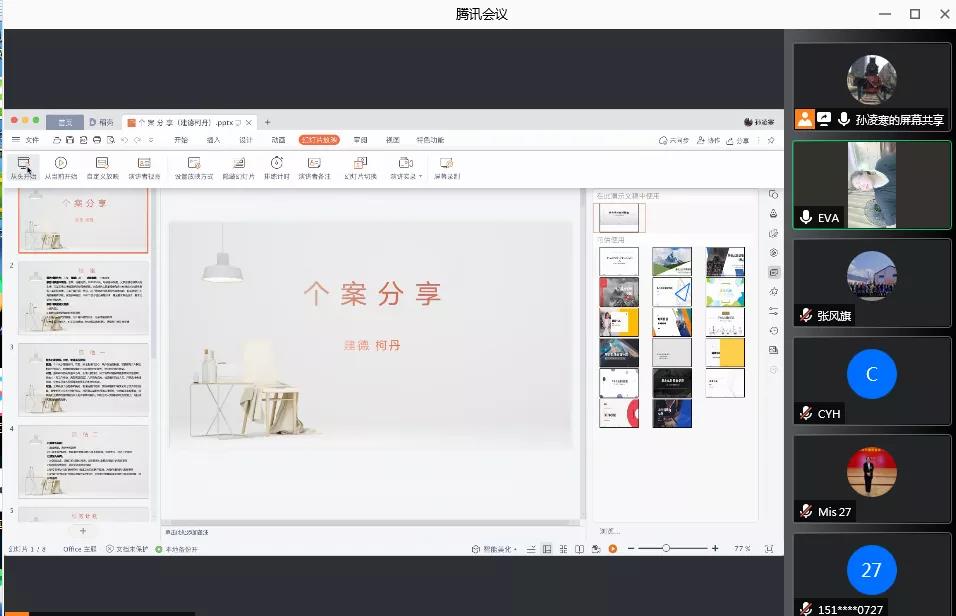The width and height of the screenshot is (956, 616).
Task: Toggle muted microphone for CYH
Action: [x=806, y=413]
